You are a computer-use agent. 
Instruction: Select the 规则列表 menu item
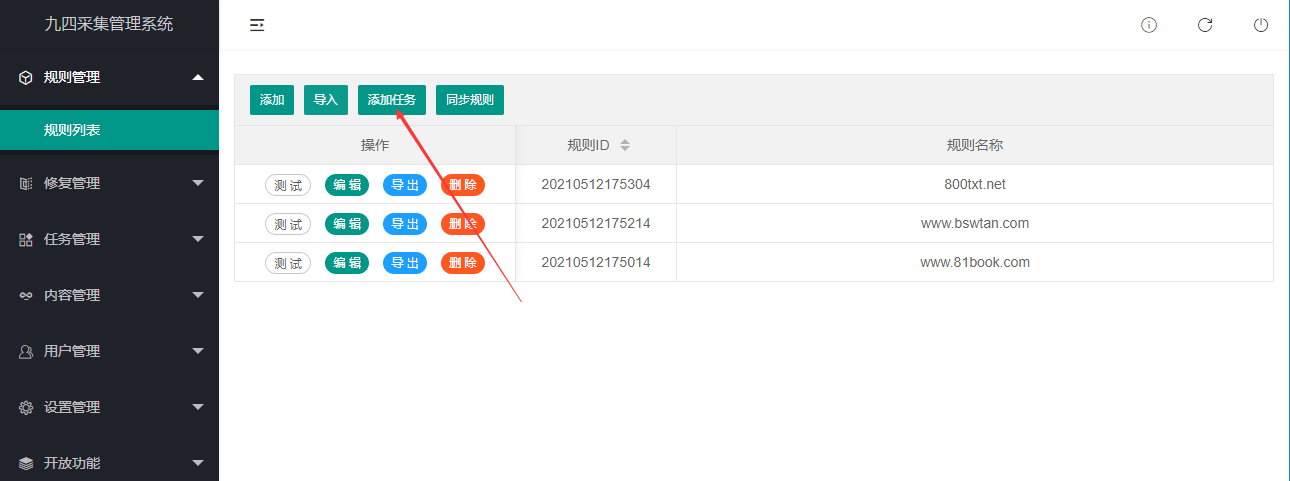tap(72, 130)
